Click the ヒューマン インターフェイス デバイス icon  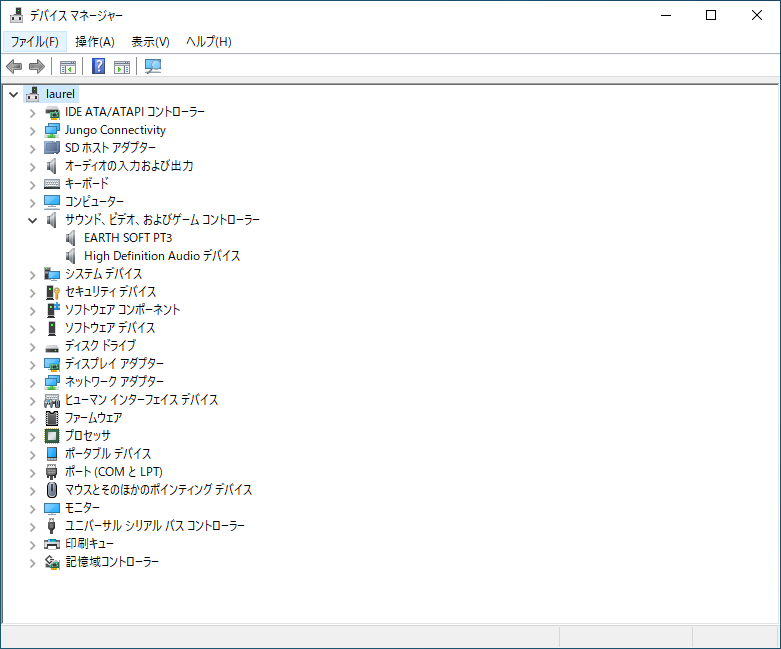coord(52,400)
